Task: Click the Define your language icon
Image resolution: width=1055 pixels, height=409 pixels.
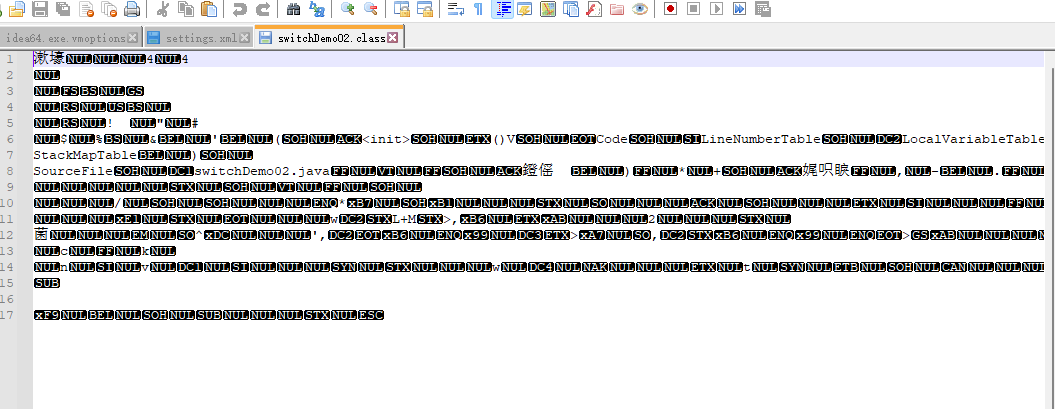Action: 525,9
